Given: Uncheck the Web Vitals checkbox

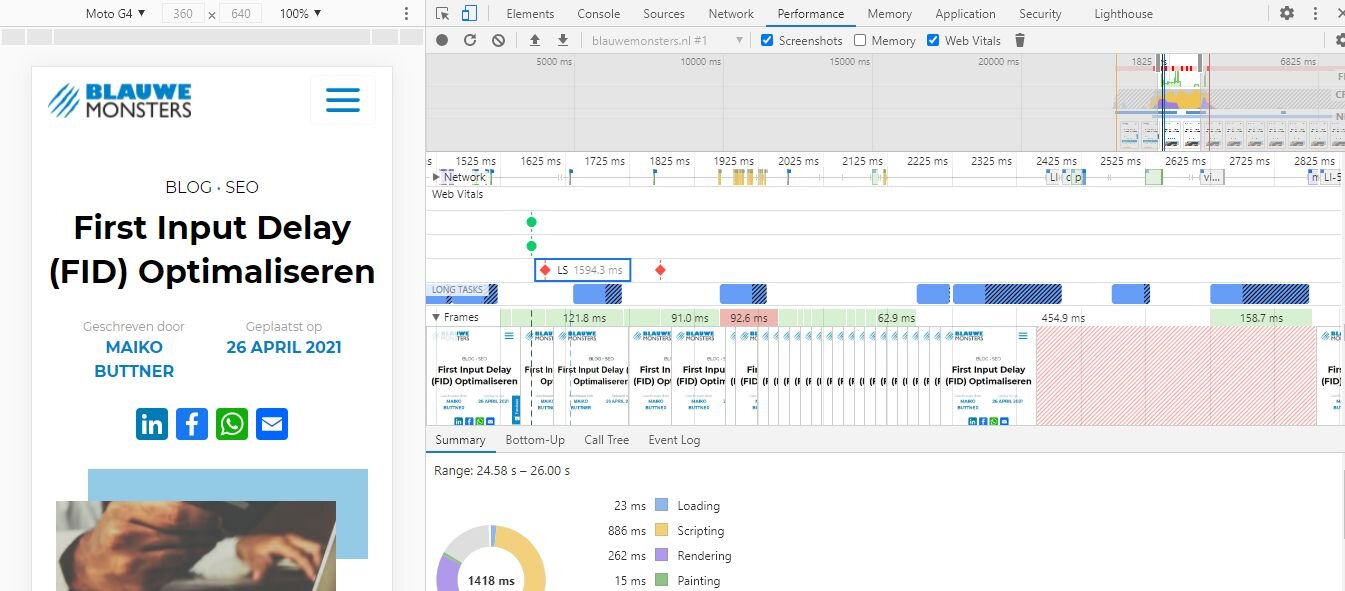Looking at the screenshot, I should 933,40.
